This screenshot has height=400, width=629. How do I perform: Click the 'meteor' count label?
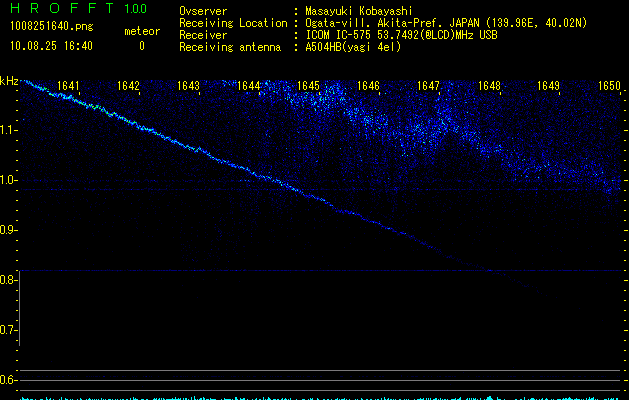[x=142, y=31]
